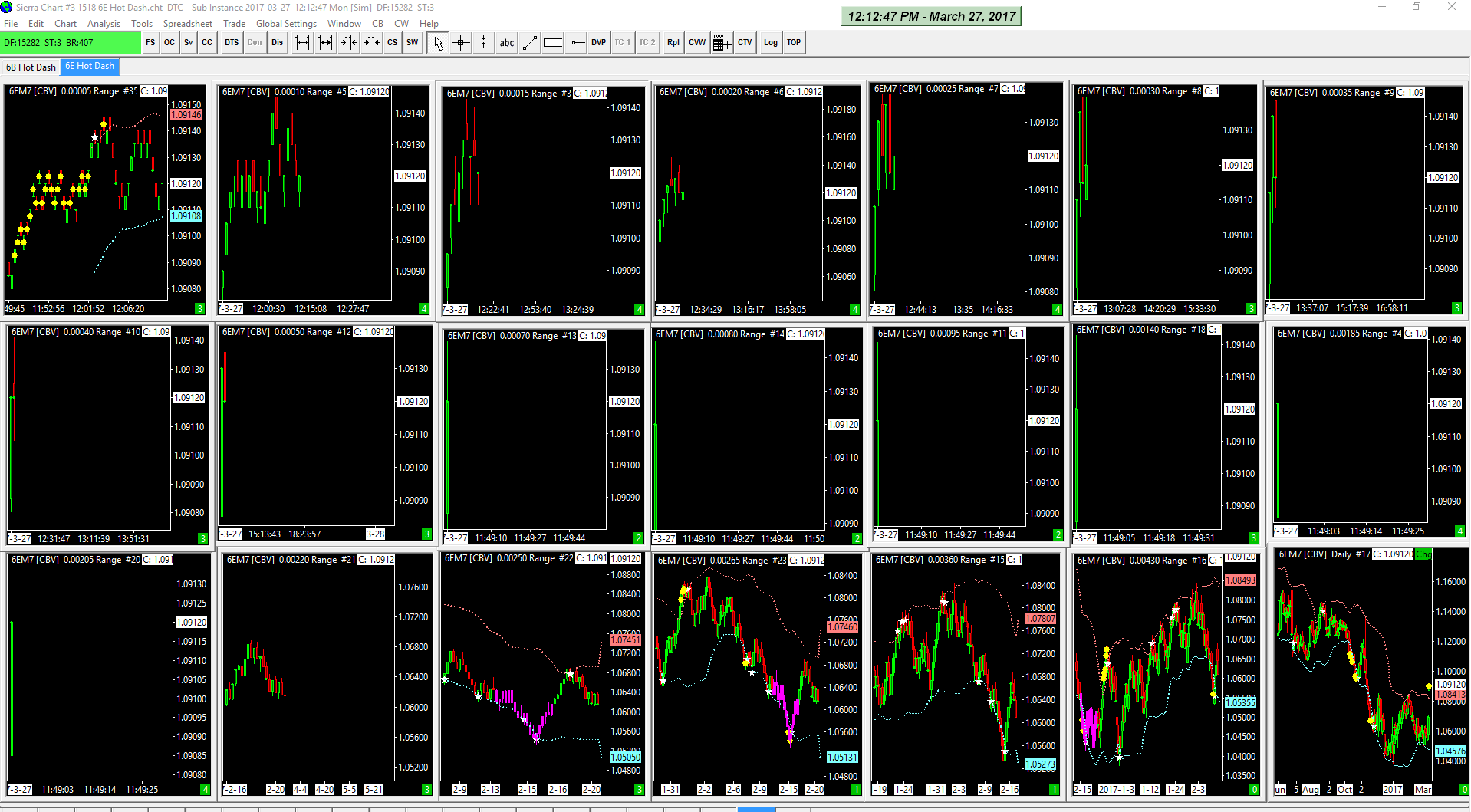Screen dimensions: 1471x812
Task: Open the Log button
Action: [770, 43]
